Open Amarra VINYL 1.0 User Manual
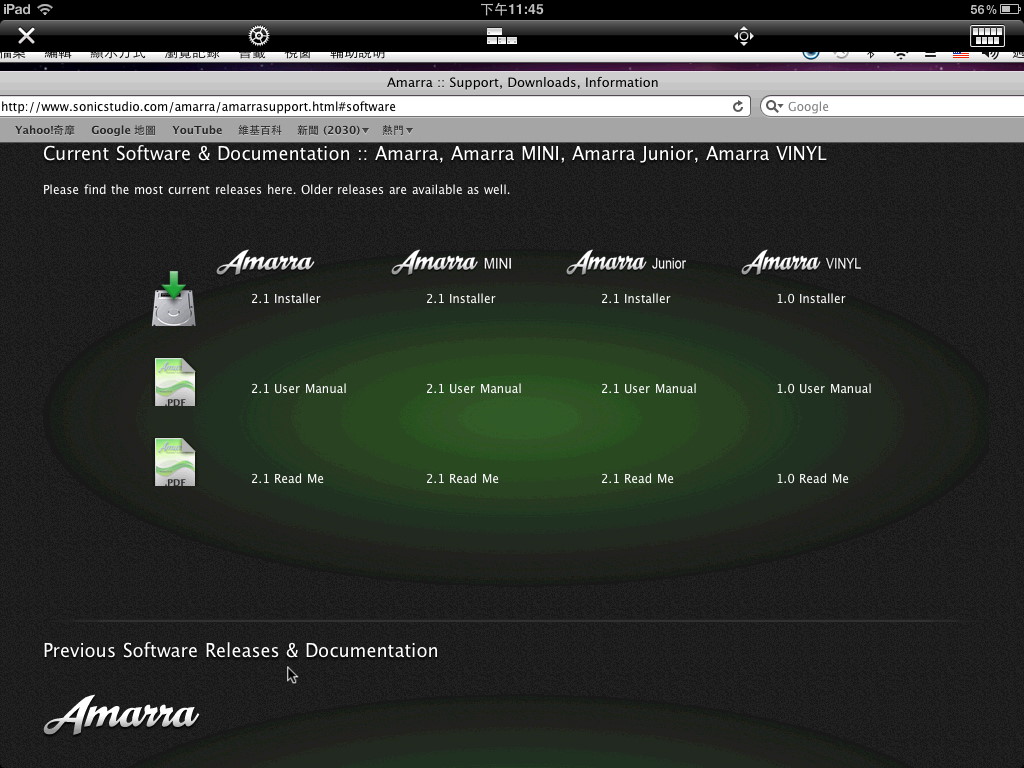The width and height of the screenshot is (1024, 768). click(824, 389)
